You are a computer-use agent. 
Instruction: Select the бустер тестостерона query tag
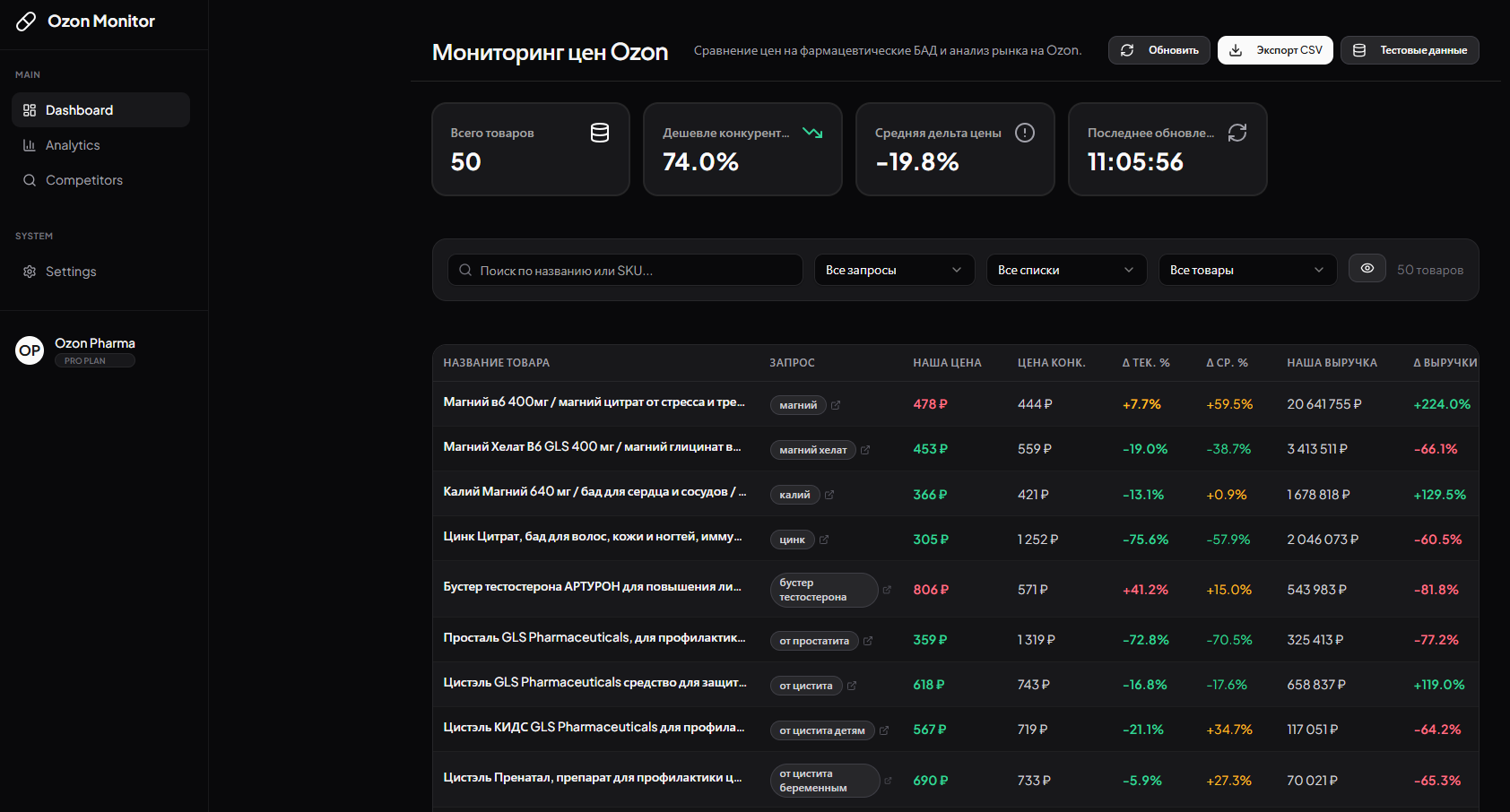[824, 590]
